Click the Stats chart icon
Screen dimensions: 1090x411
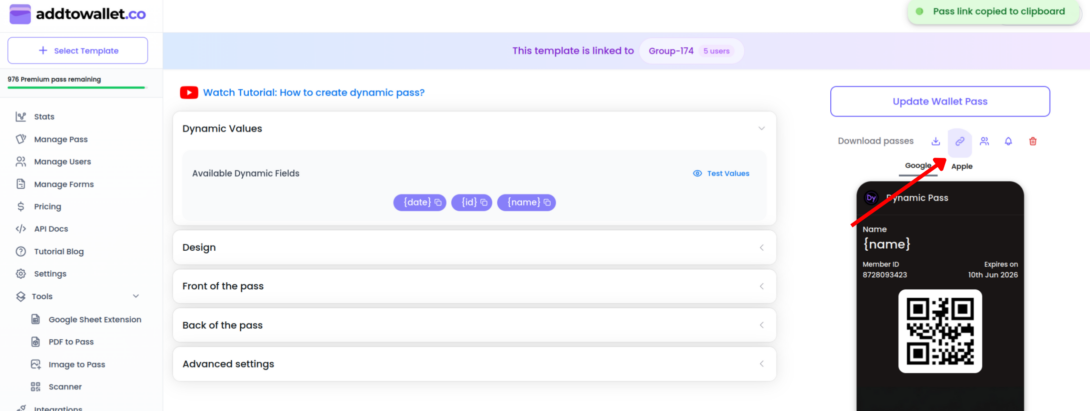21,117
